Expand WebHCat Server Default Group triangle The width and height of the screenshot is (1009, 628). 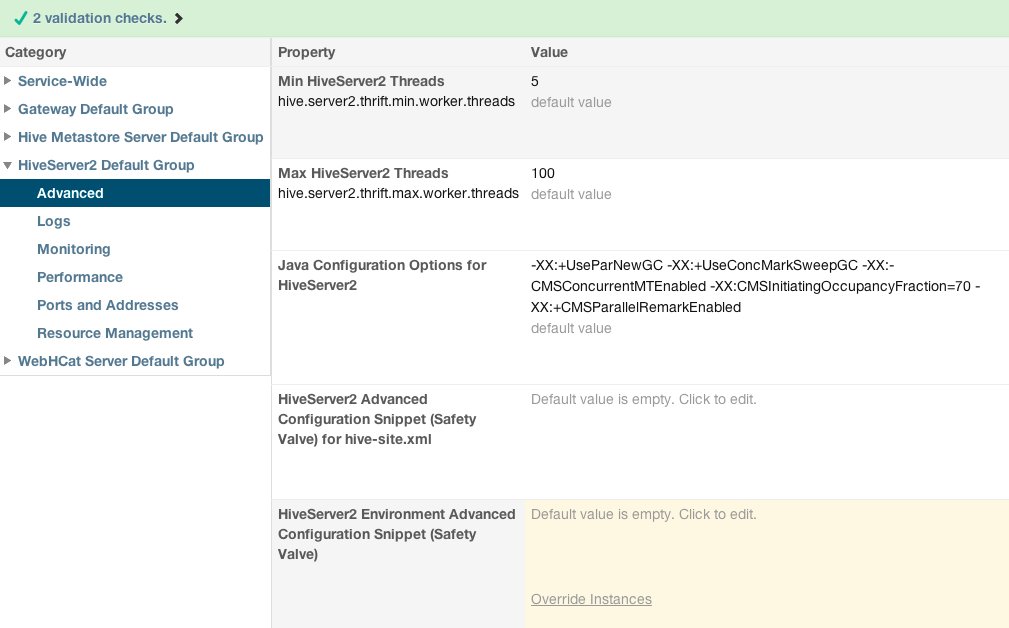tap(8, 360)
